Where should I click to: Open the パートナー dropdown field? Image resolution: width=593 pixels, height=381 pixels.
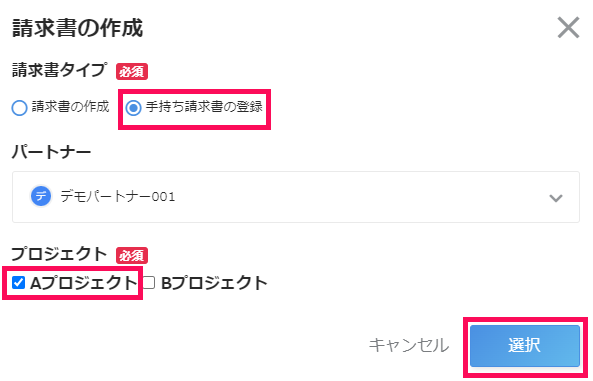coord(296,197)
